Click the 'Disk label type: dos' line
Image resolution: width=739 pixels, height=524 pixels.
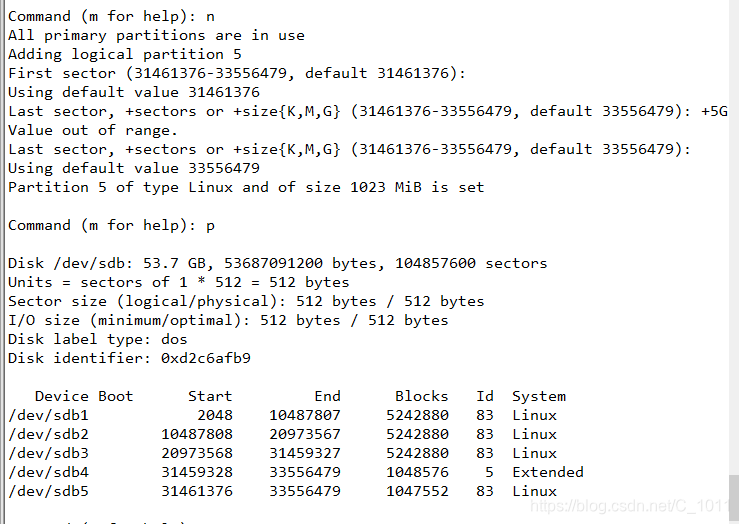pyautogui.click(x=98, y=339)
